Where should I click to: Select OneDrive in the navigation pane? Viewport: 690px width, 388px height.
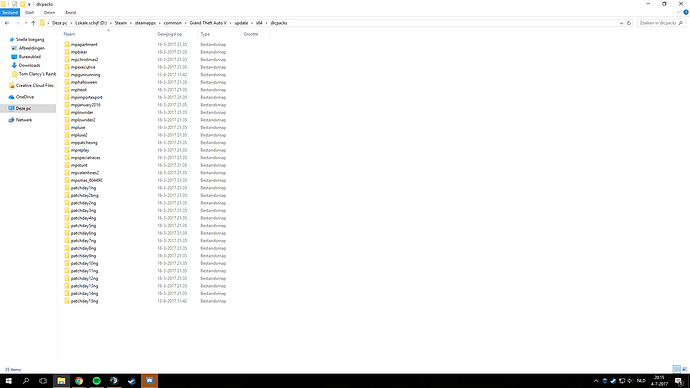pyautogui.click(x=25, y=97)
